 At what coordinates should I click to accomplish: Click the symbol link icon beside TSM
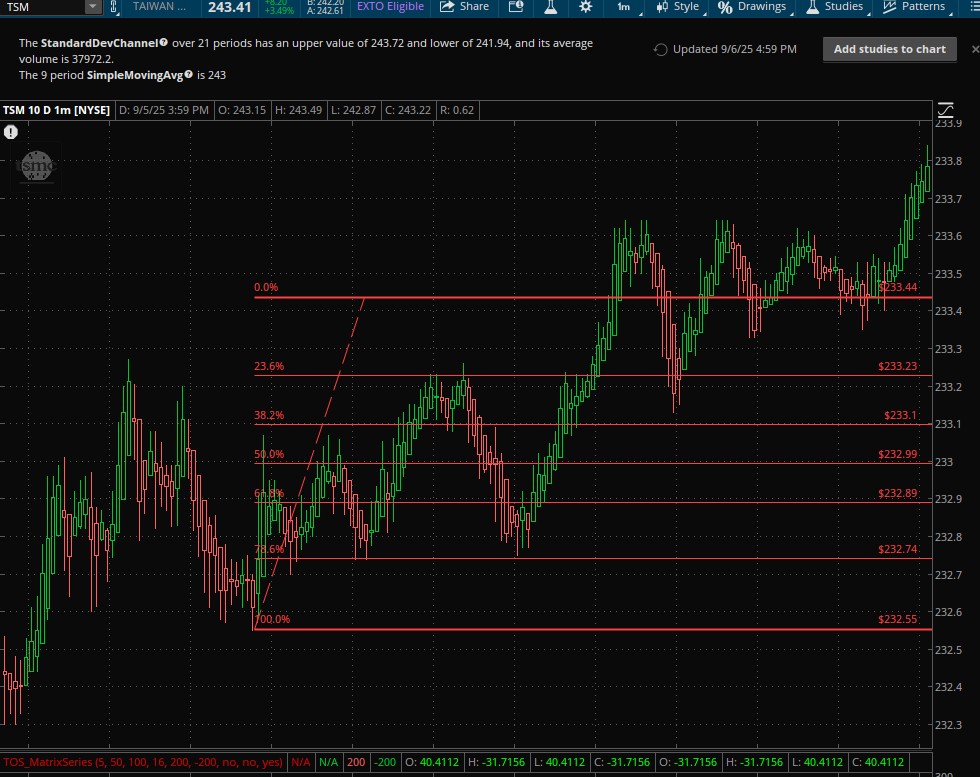113,7
